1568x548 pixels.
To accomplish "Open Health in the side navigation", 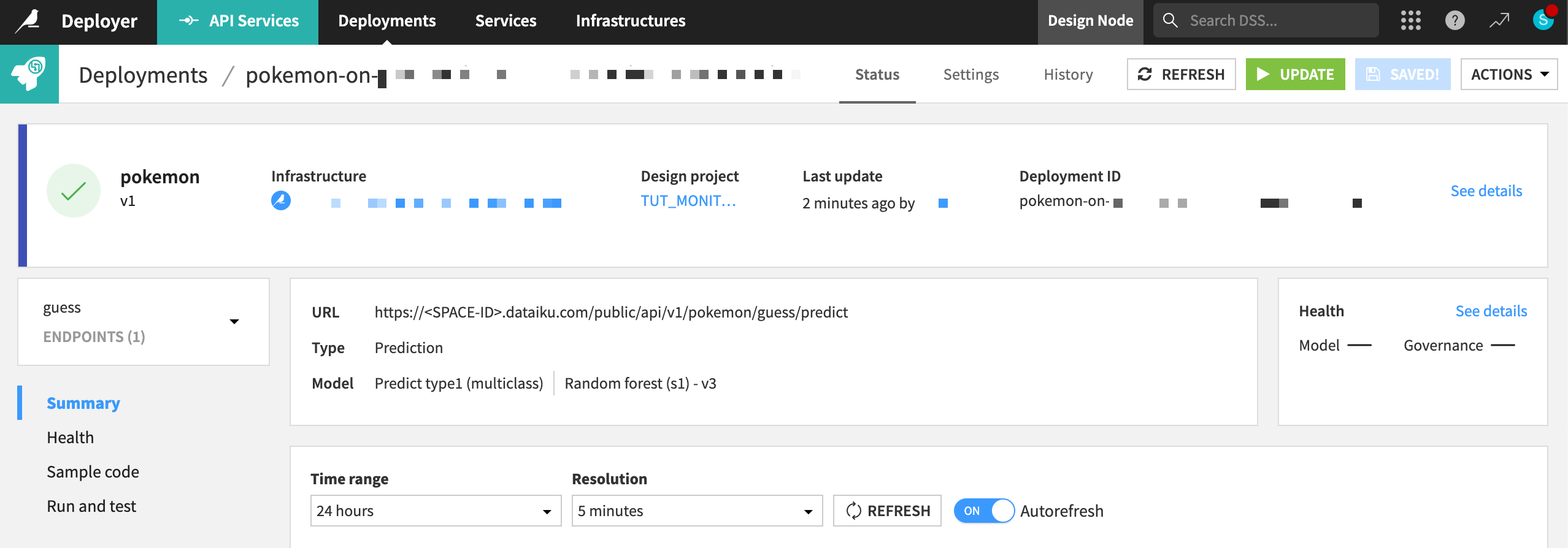I will coord(71,437).
